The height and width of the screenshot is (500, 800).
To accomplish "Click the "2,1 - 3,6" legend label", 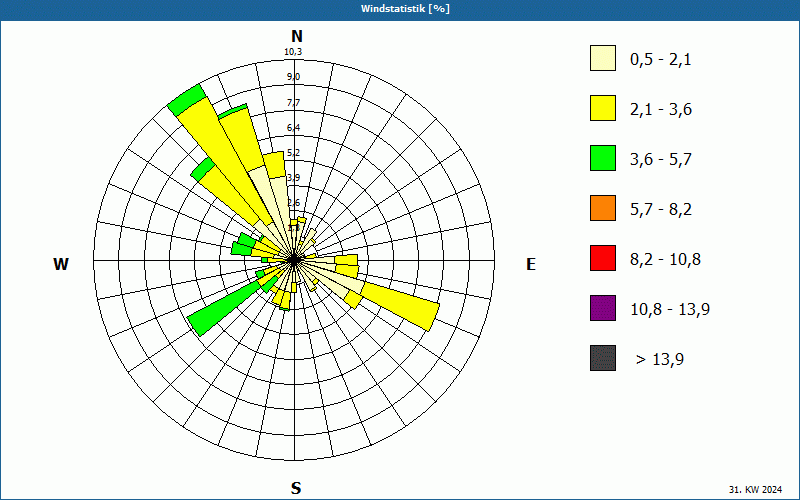I will click(x=661, y=110).
